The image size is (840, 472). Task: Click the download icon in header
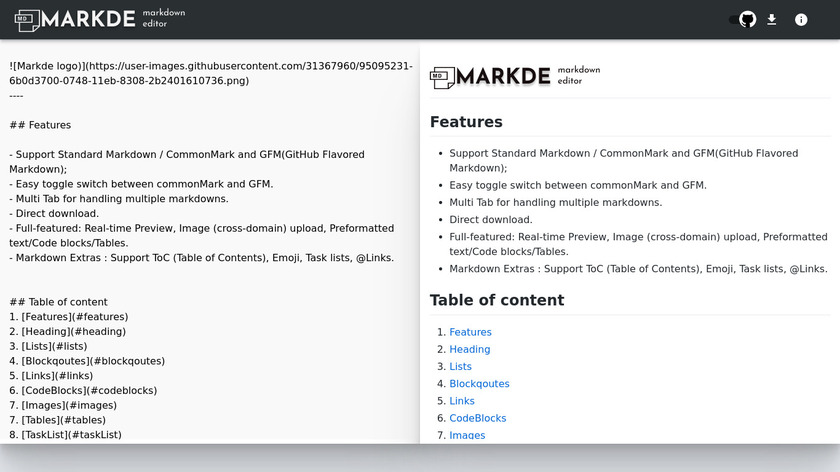point(772,19)
